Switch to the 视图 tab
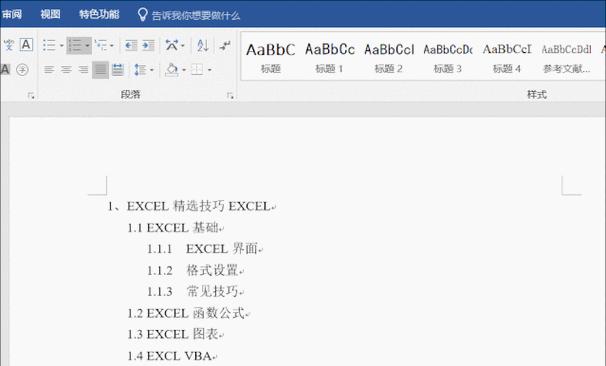This screenshot has width=606, height=366. (50, 15)
